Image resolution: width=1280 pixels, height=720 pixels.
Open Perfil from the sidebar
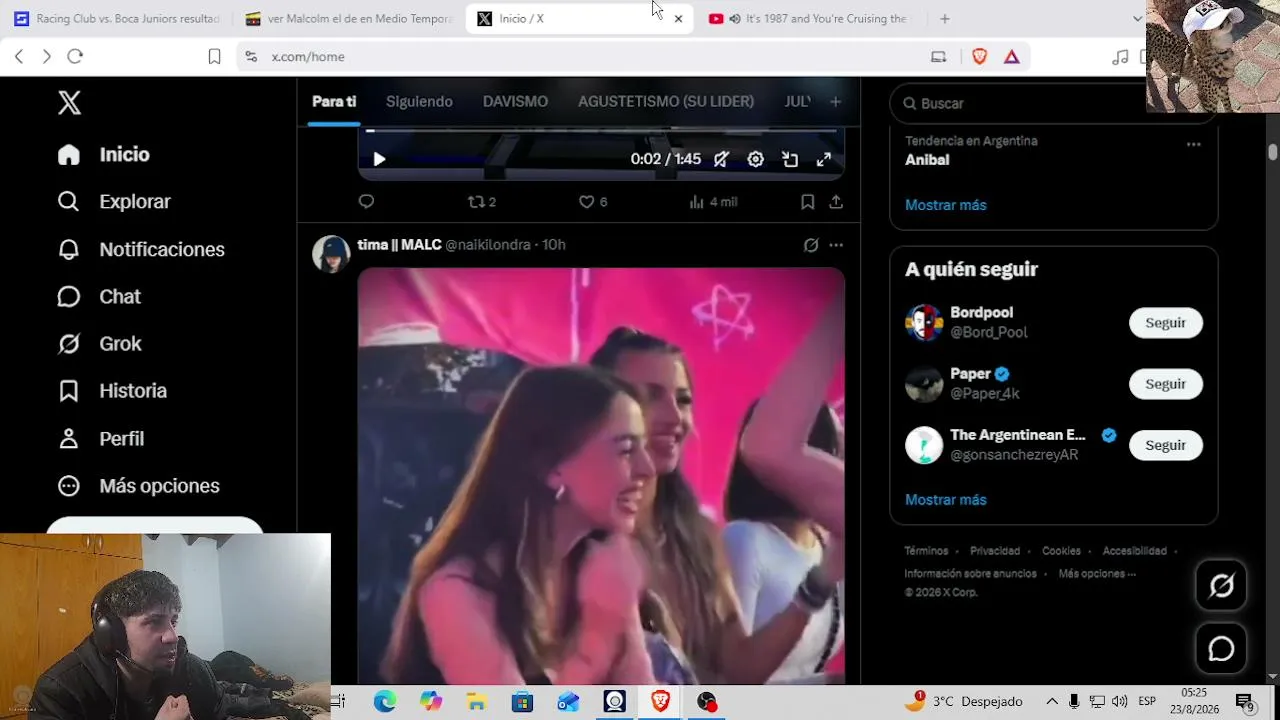[x=101, y=439]
